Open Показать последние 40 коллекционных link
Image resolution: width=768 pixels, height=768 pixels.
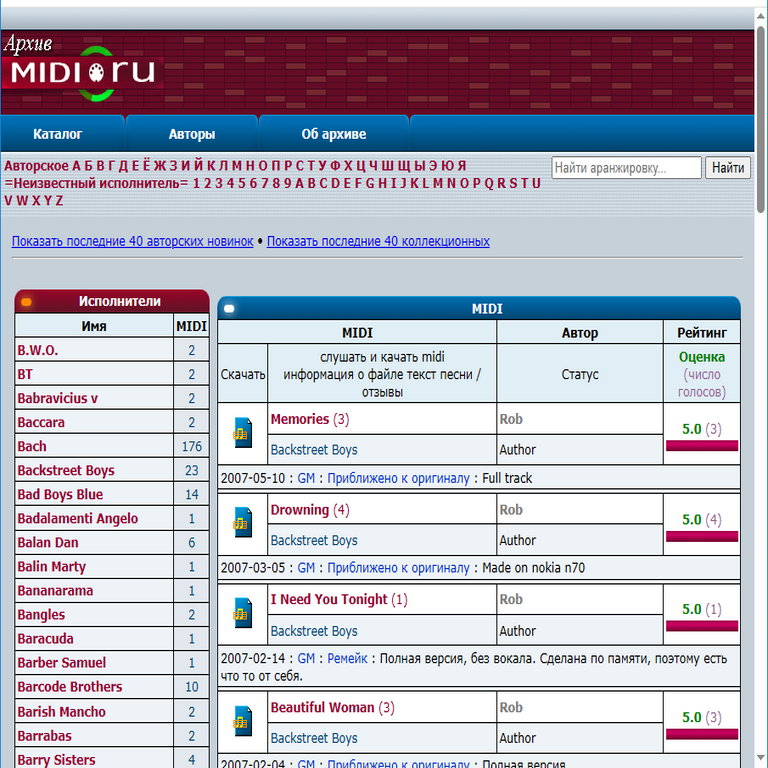378,241
